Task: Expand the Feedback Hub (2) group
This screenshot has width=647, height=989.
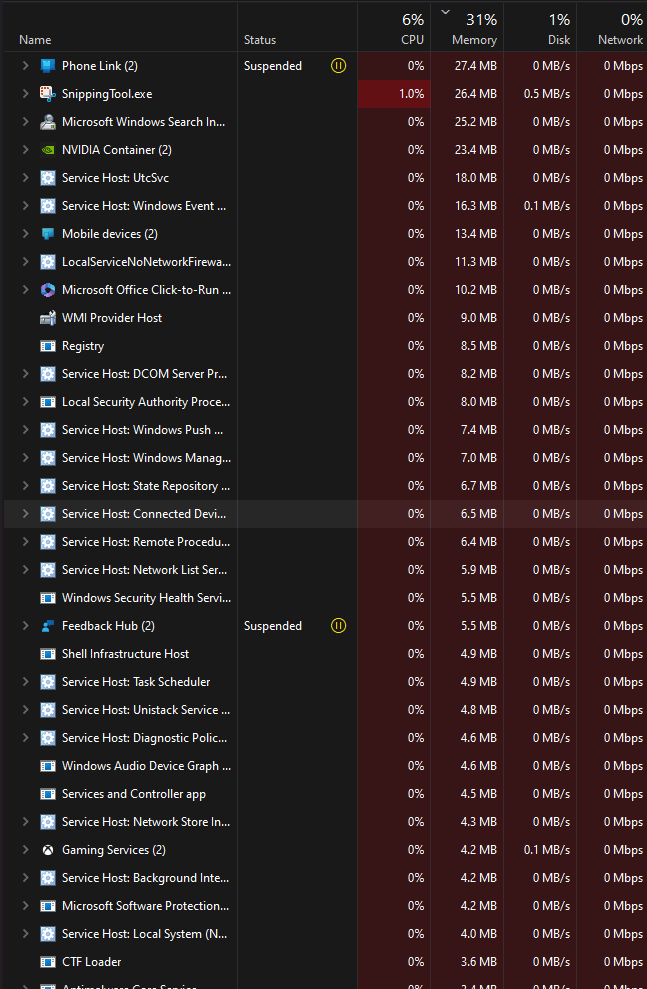Action: (x=25, y=626)
